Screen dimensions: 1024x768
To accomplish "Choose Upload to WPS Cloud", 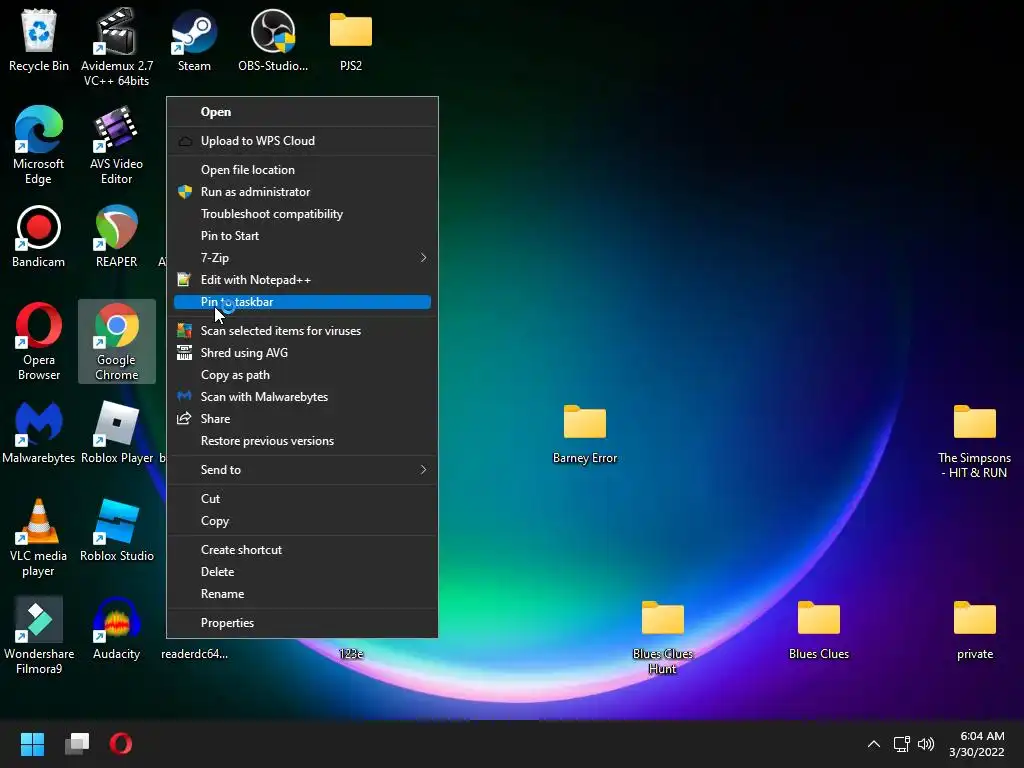I will point(302,141).
